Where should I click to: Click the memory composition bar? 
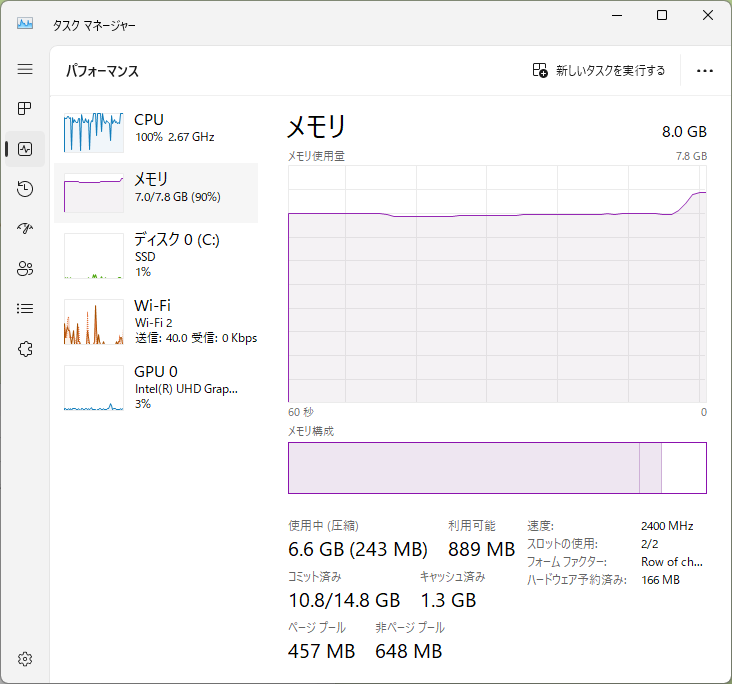pyautogui.click(x=497, y=468)
